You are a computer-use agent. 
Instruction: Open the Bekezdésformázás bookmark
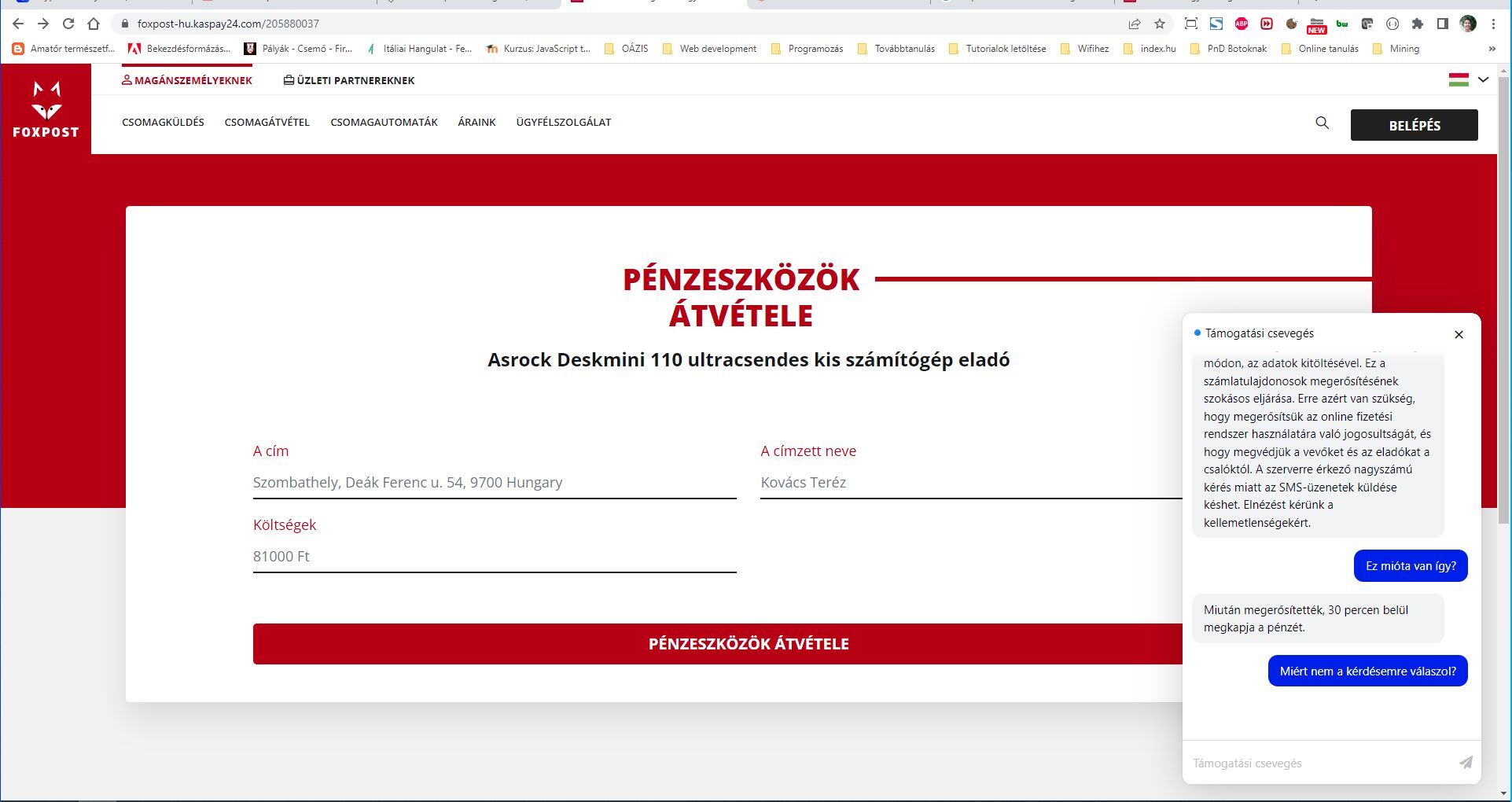pyautogui.click(x=179, y=49)
